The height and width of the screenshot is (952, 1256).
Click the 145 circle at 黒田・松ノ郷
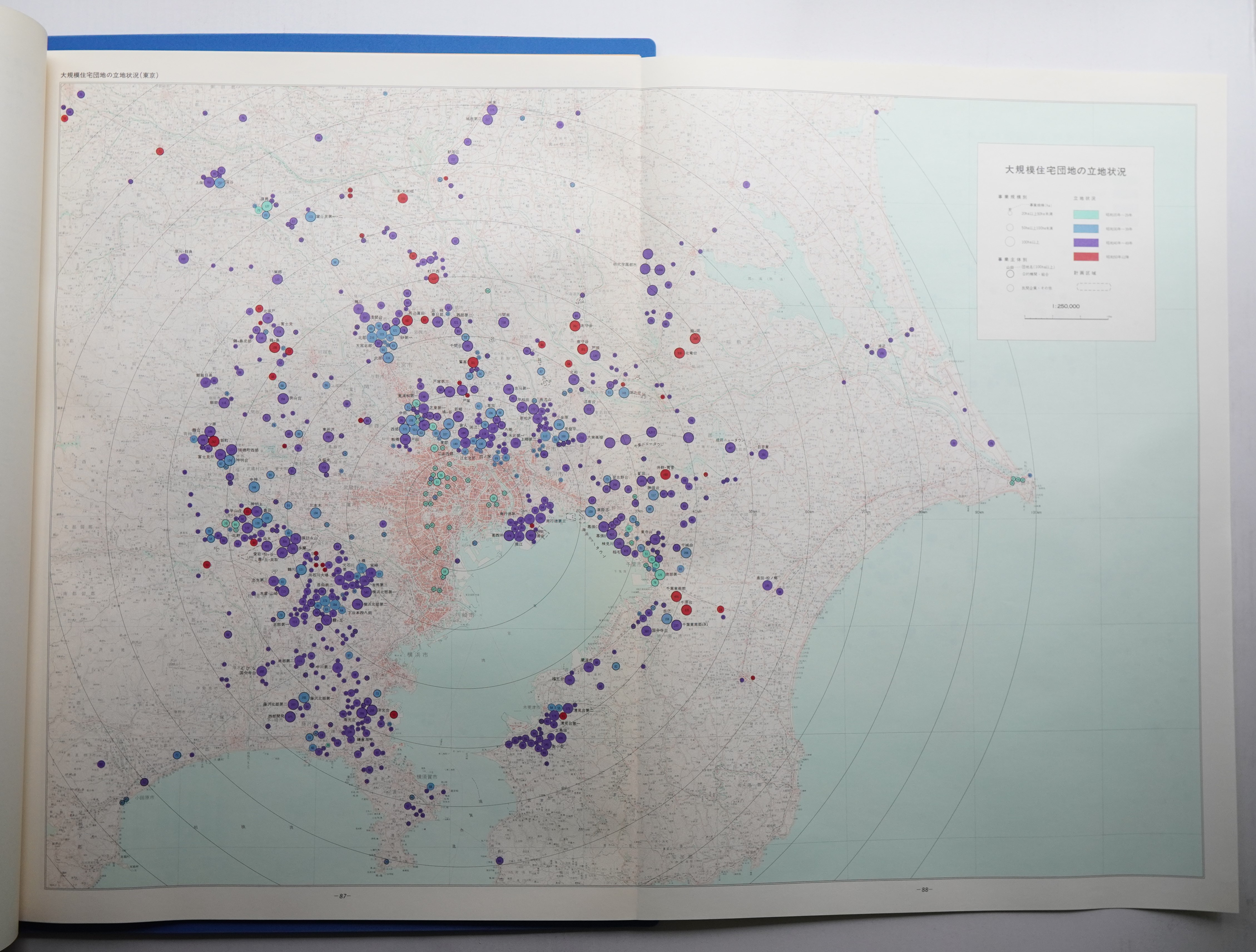click(768, 586)
